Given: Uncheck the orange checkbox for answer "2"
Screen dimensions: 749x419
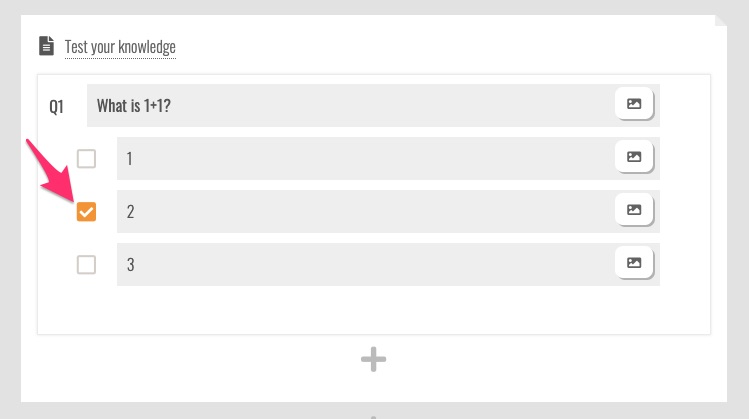Looking at the screenshot, I should [87, 211].
